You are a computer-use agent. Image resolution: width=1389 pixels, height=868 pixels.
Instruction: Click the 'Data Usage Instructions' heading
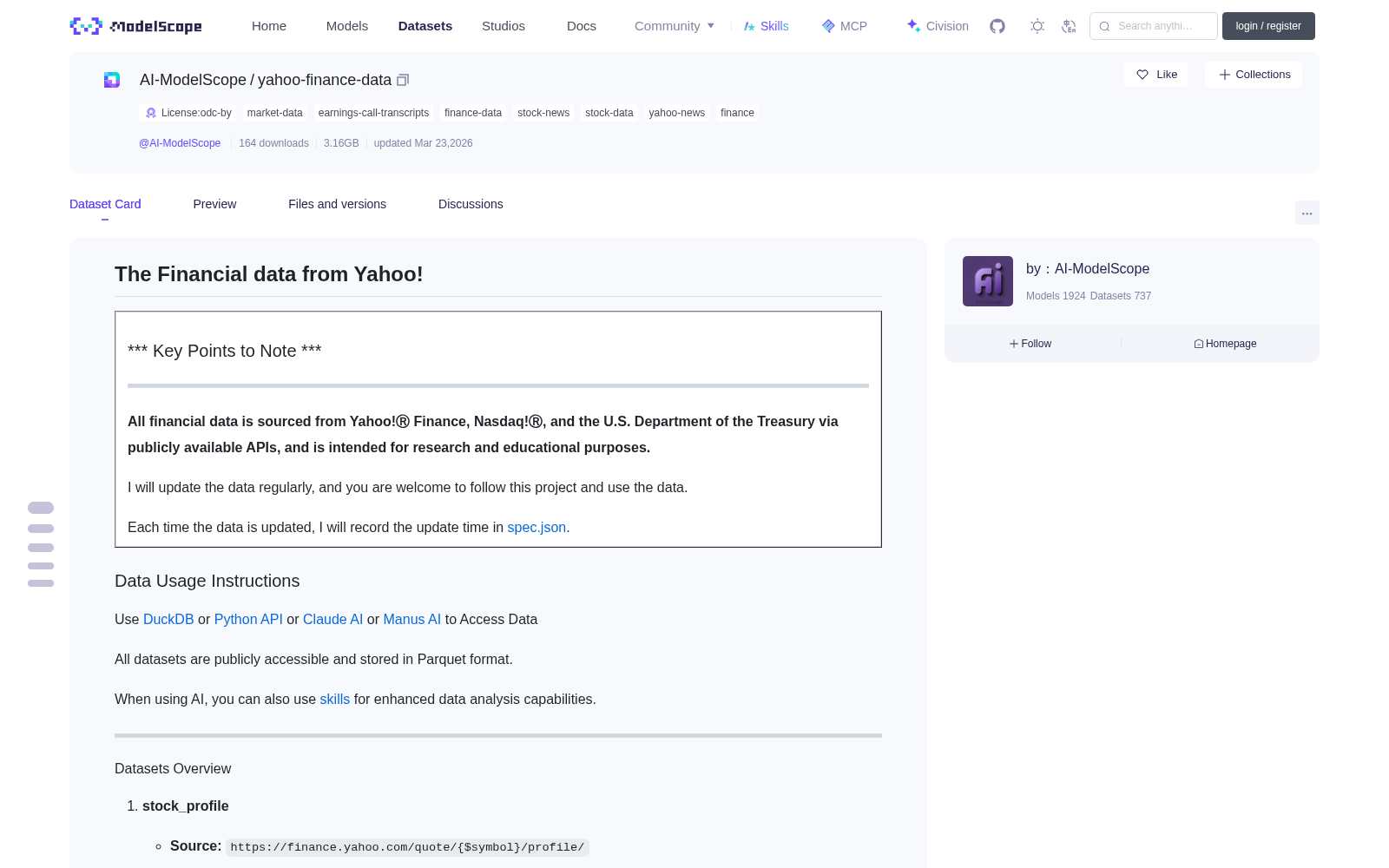tap(207, 581)
